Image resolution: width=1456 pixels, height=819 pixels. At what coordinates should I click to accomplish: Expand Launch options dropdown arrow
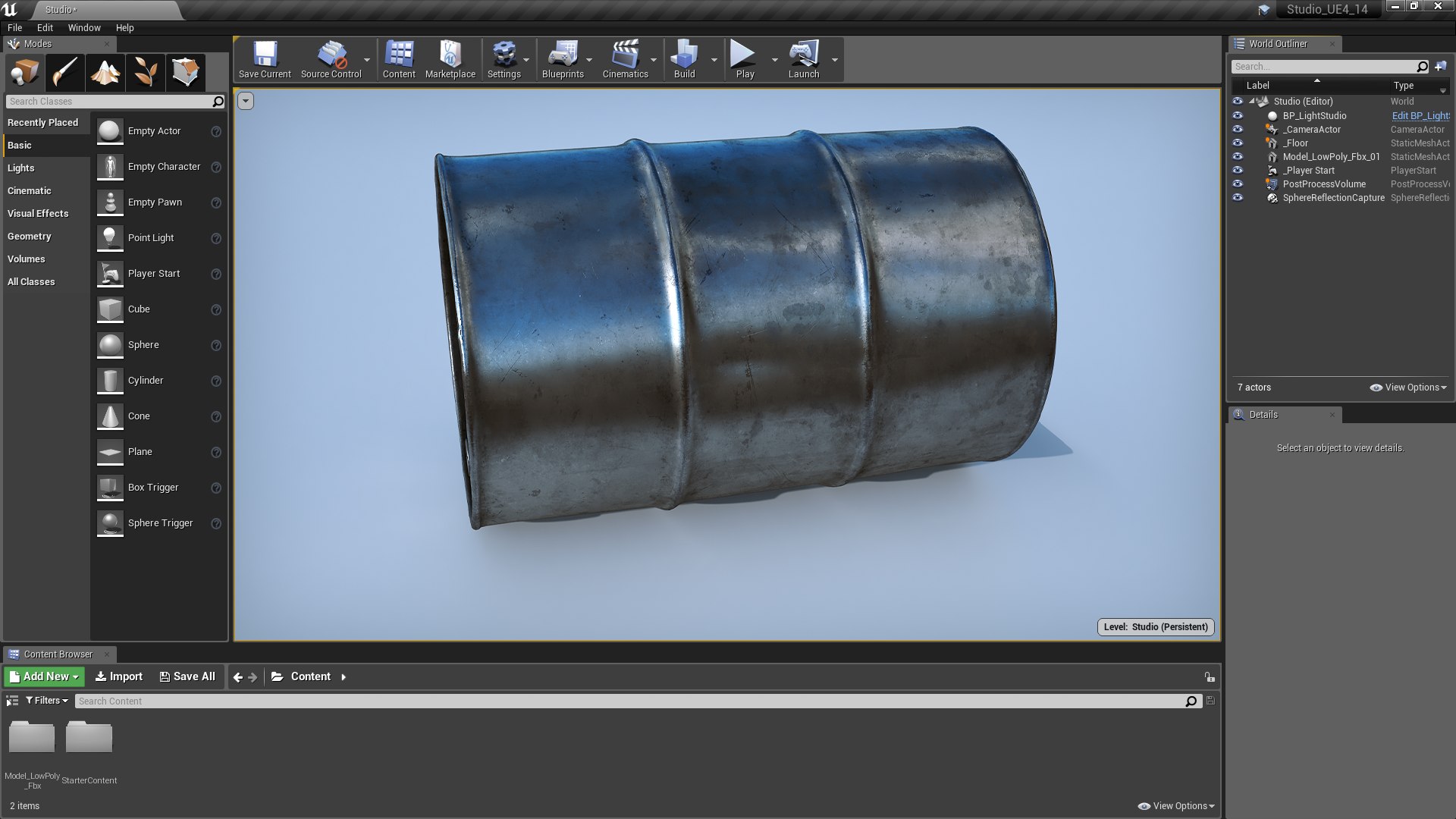pos(834,60)
